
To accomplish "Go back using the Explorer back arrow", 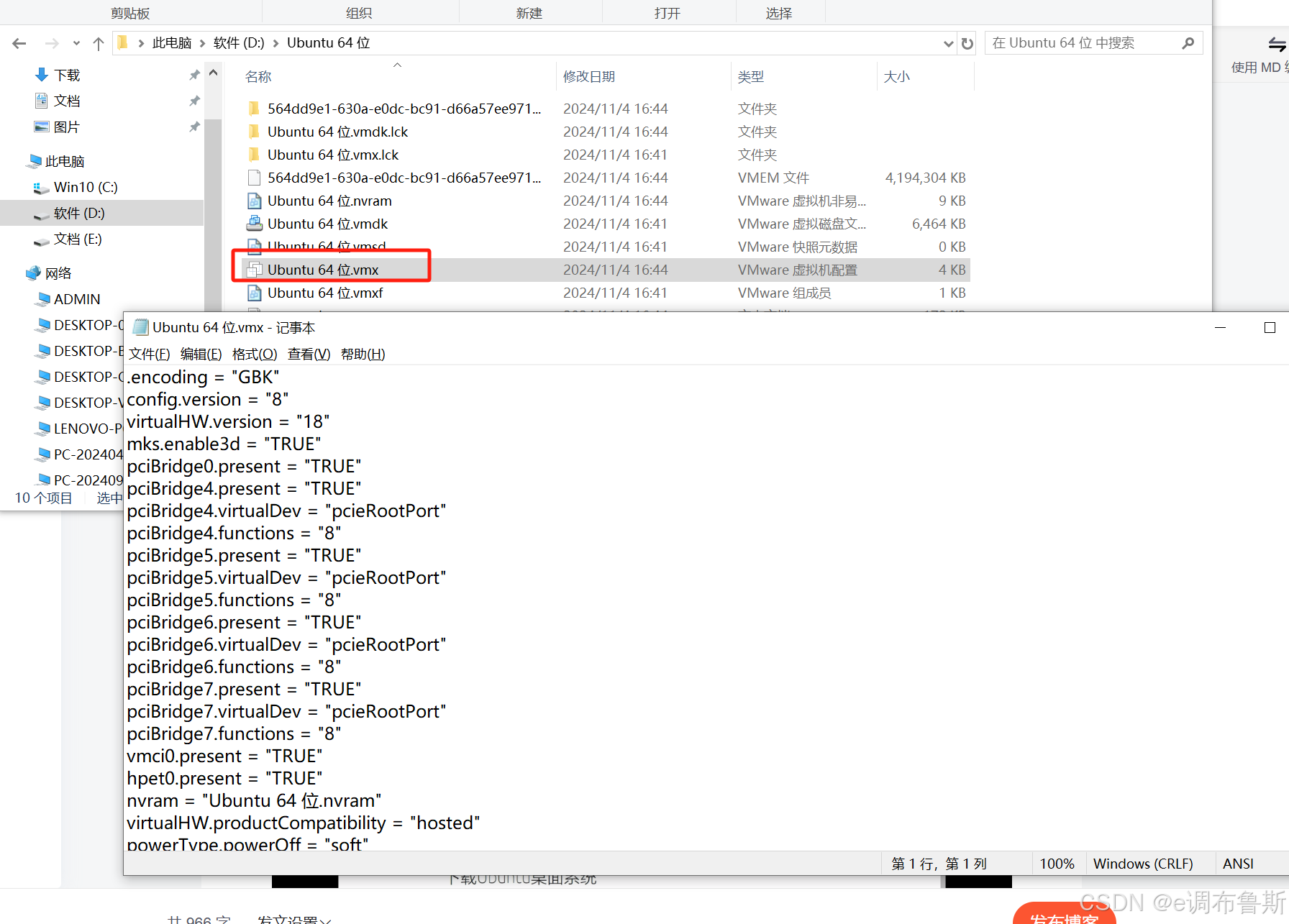I will pyautogui.click(x=19, y=43).
